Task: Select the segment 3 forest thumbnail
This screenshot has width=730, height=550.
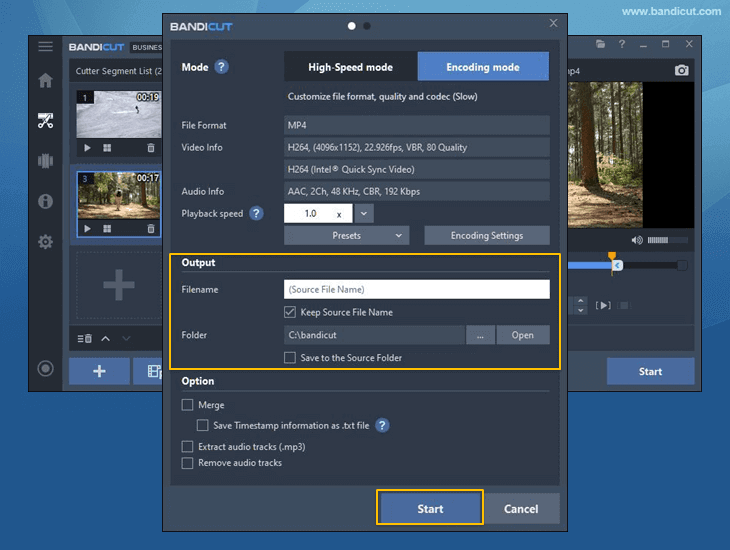Action: pos(119,196)
